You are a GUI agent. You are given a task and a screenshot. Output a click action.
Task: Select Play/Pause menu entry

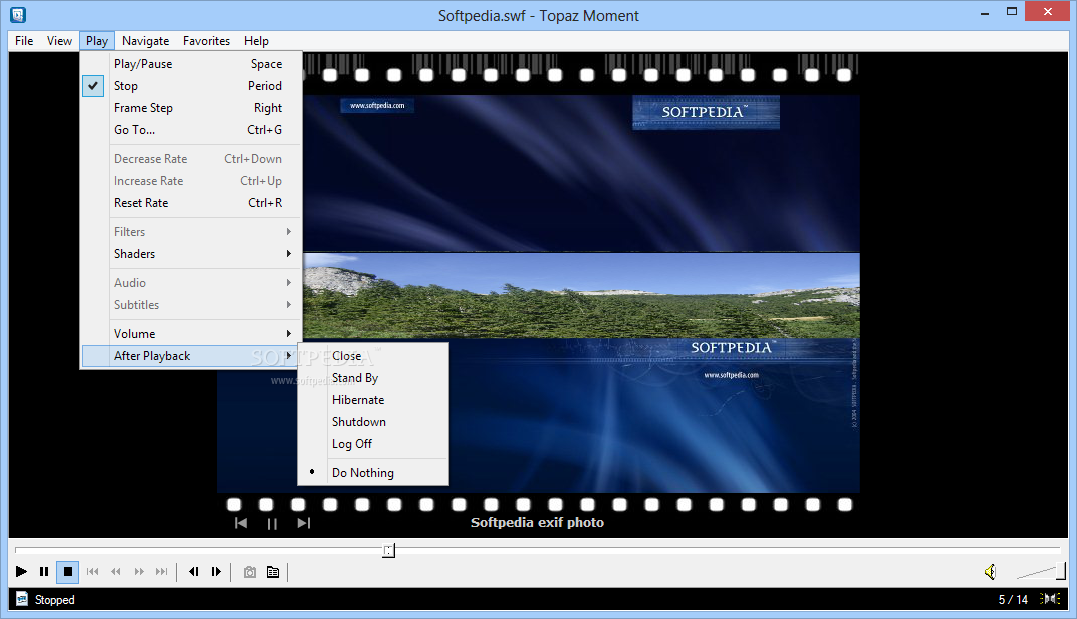coord(192,64)
